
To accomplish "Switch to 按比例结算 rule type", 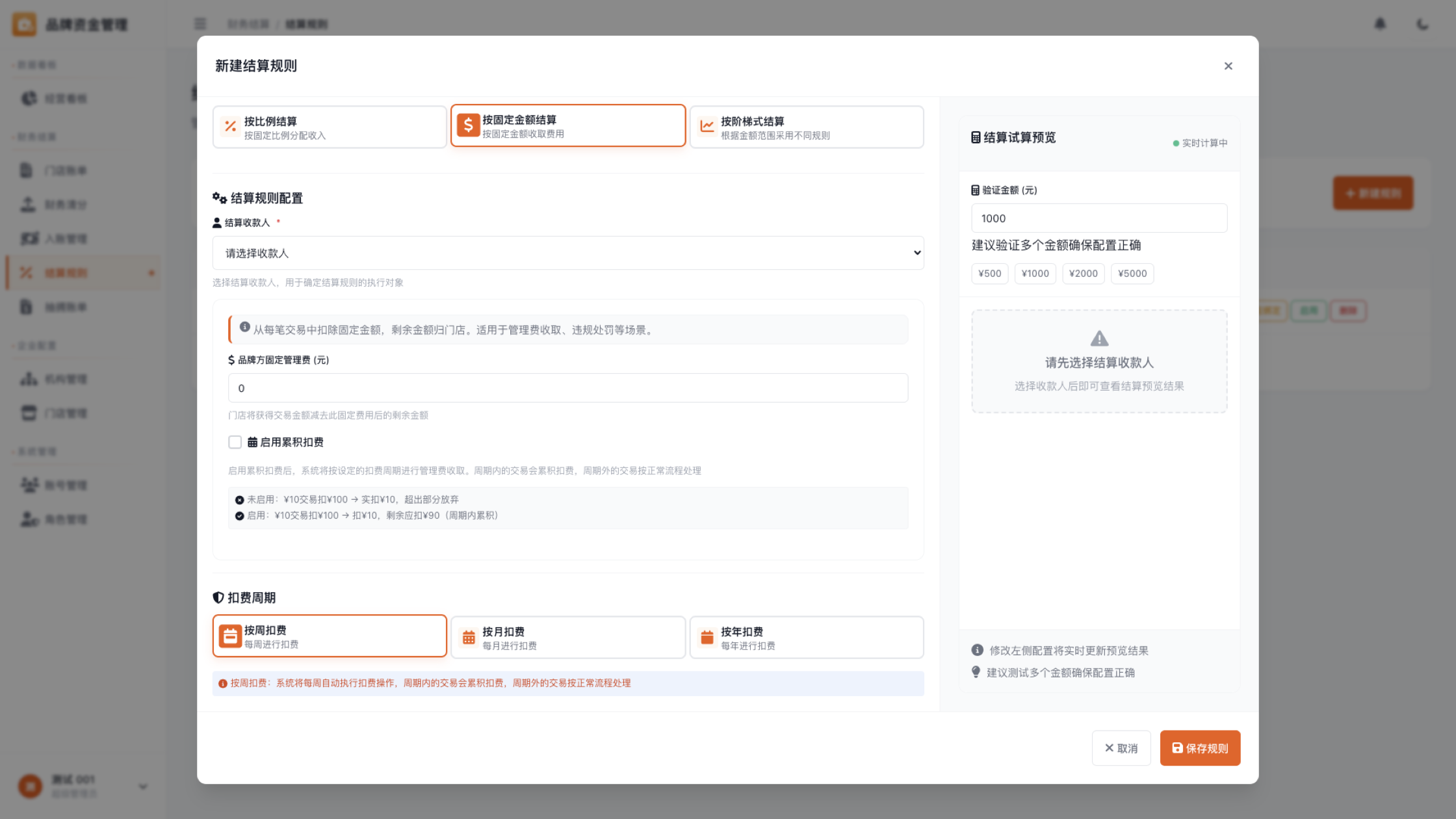I will (x=330, y=127).
